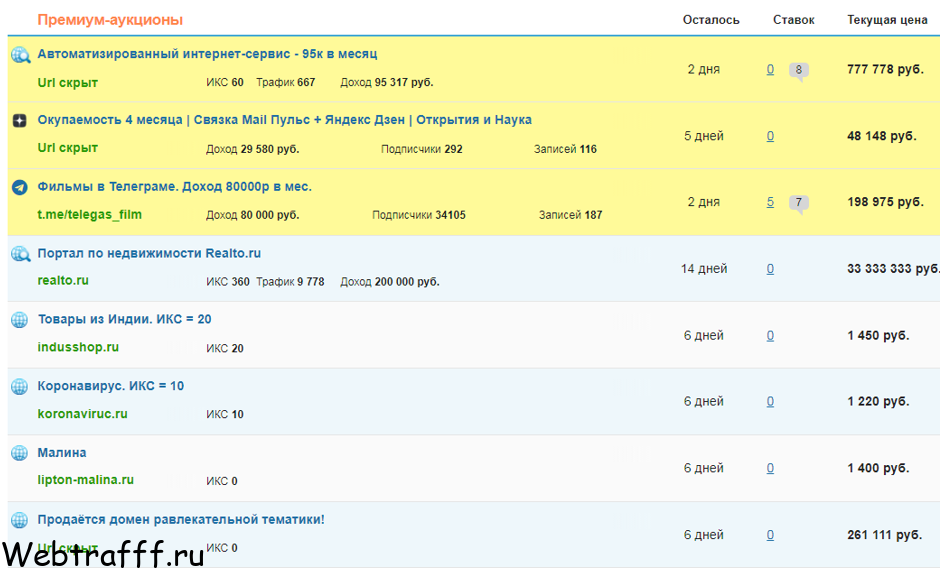Click the bid count 0 for lipton-malina.ru
This screenshot has width=945, height=569.
[770, 468]
